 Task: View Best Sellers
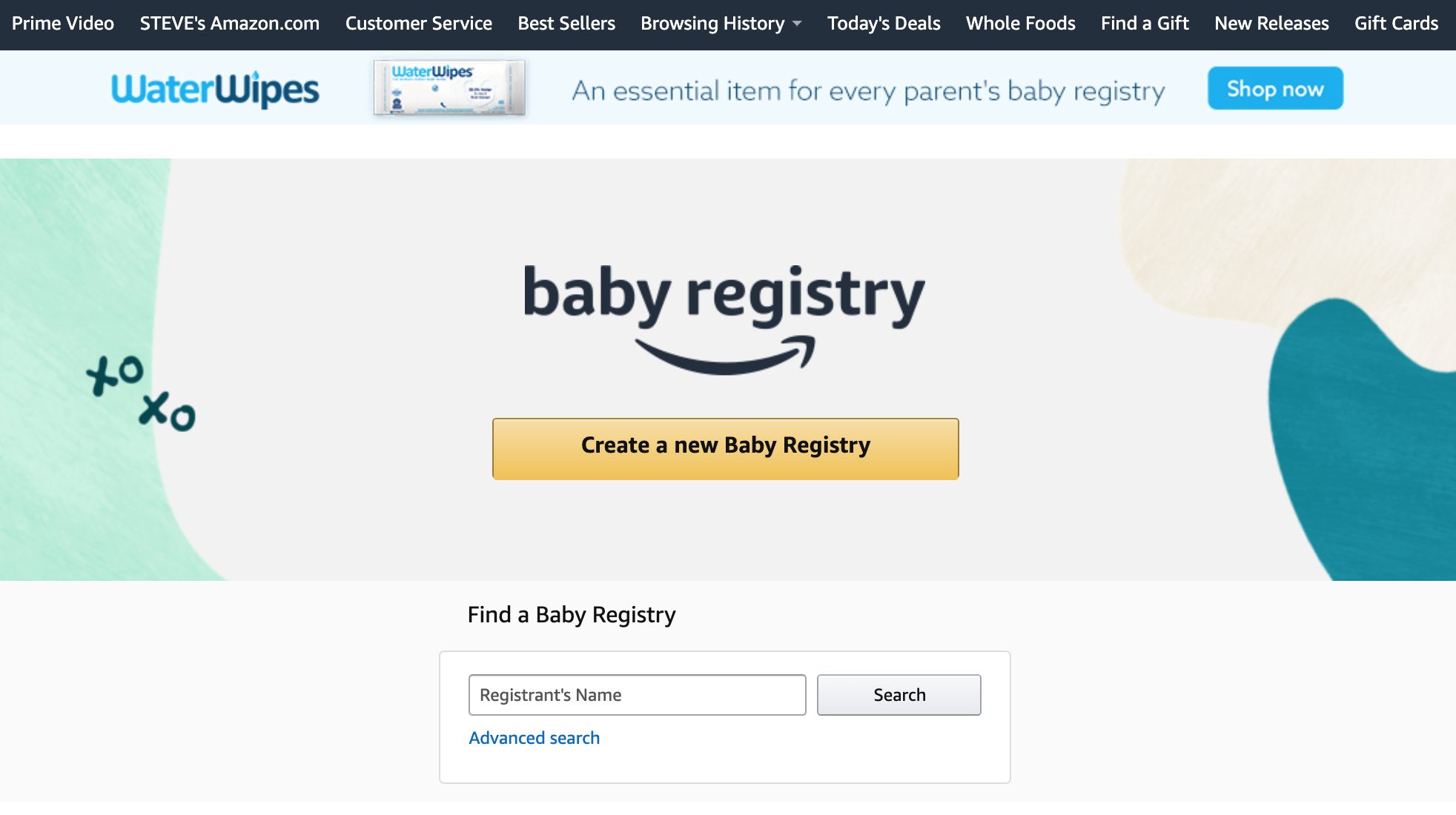pyautogui.click(x=566, y=23)
